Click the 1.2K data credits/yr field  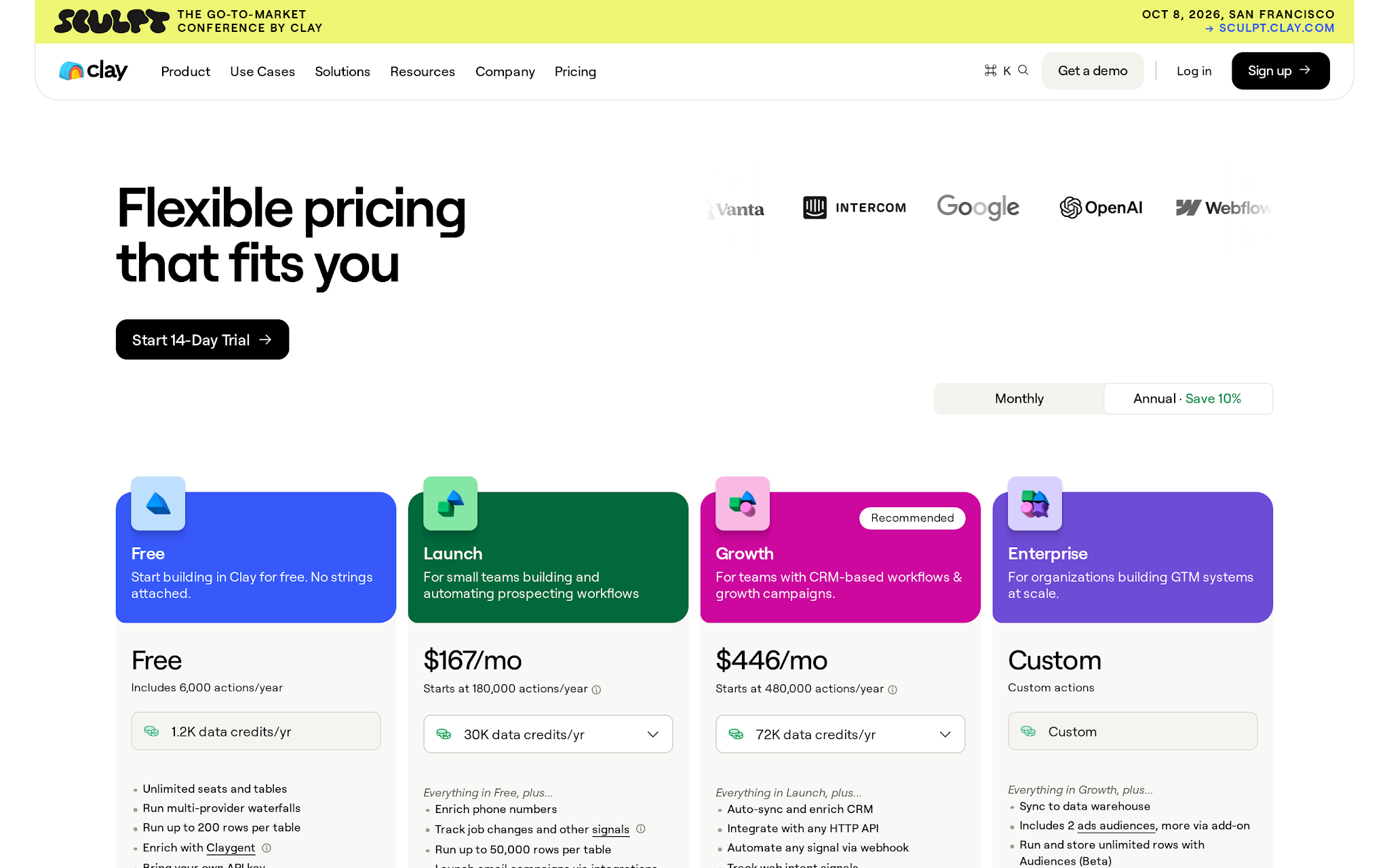tap(256, 731)
